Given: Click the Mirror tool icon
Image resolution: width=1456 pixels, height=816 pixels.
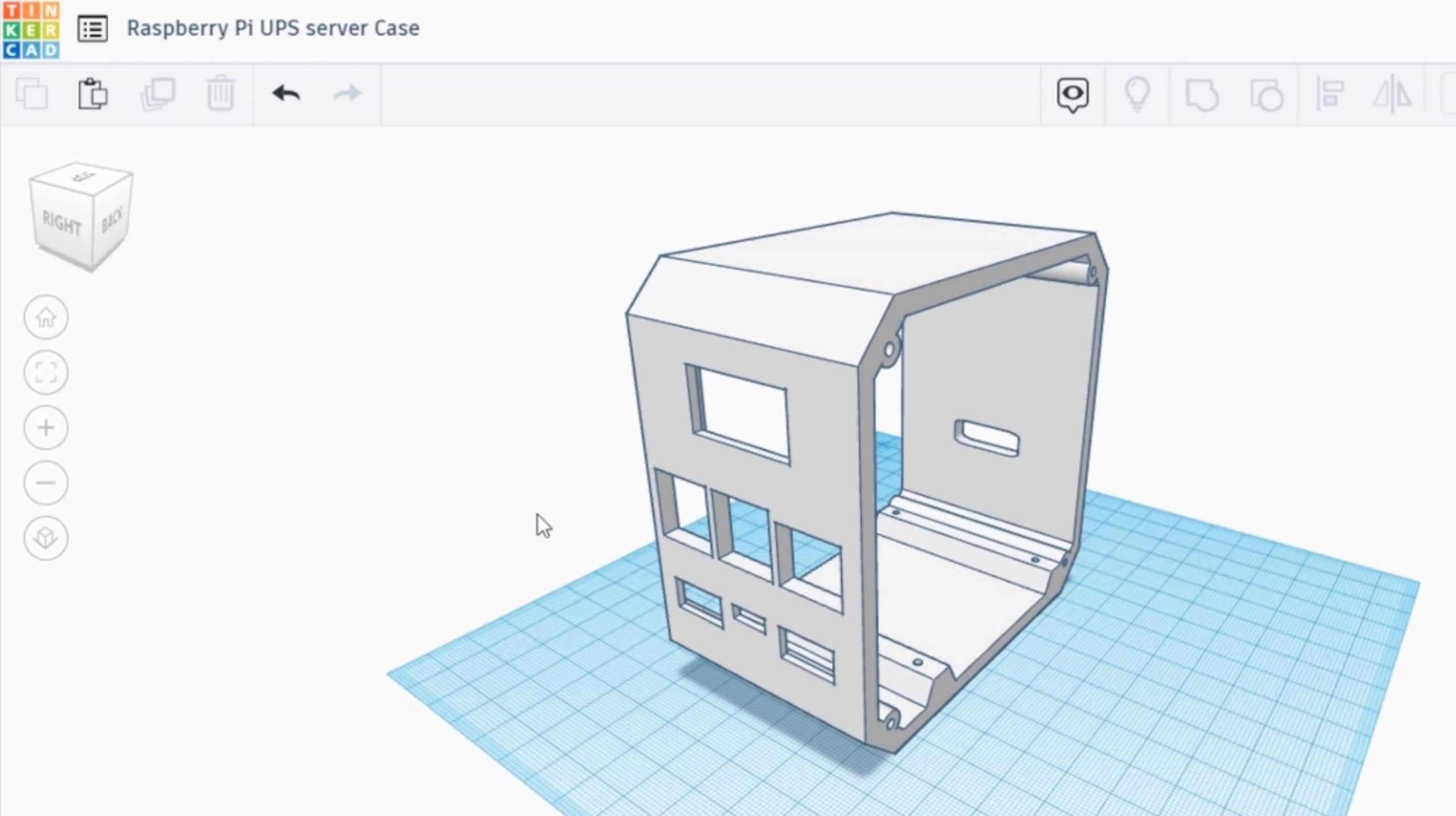Looking at the screenshot, I should pos(1392,94).
